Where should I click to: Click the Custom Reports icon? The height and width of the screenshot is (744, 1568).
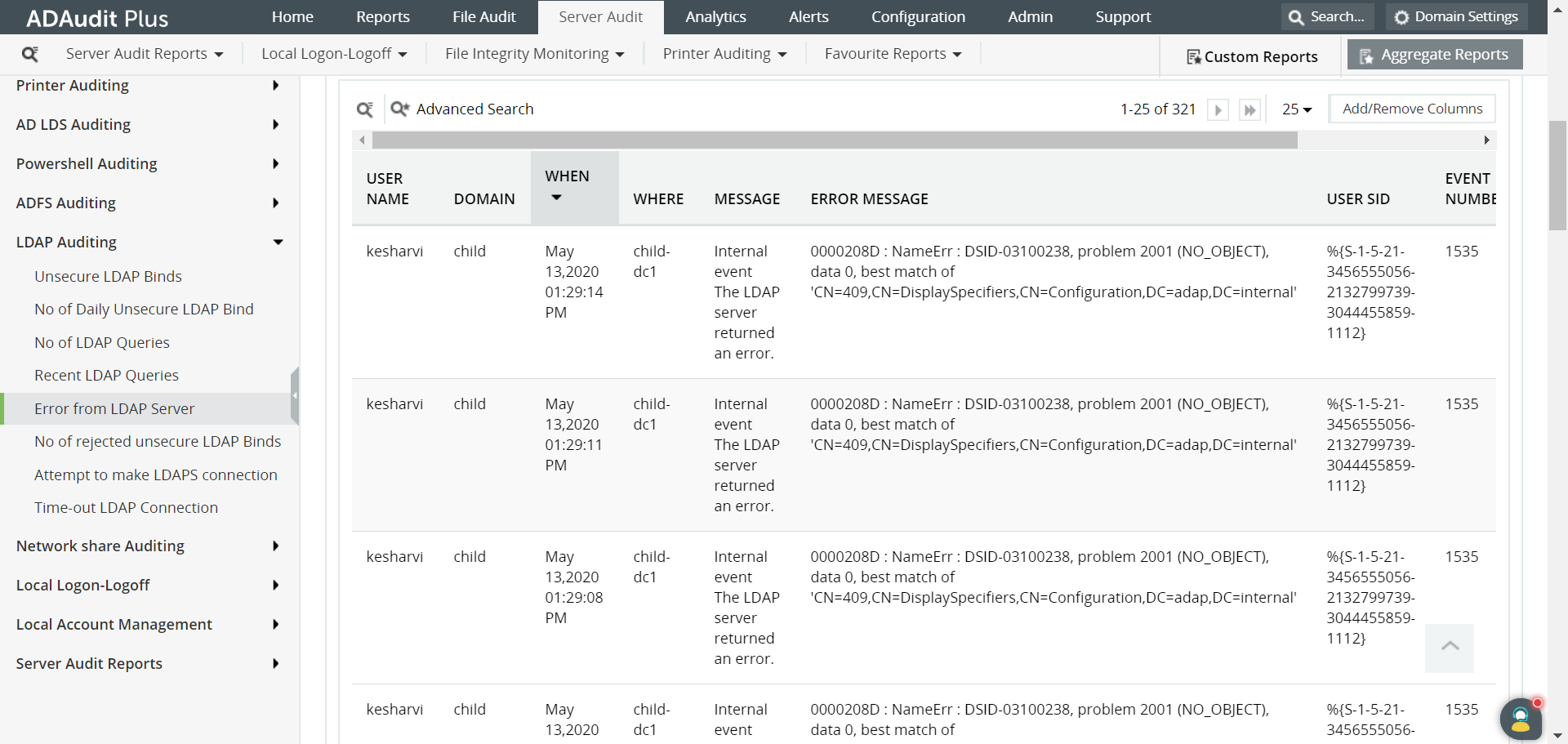coord(1193,56)
